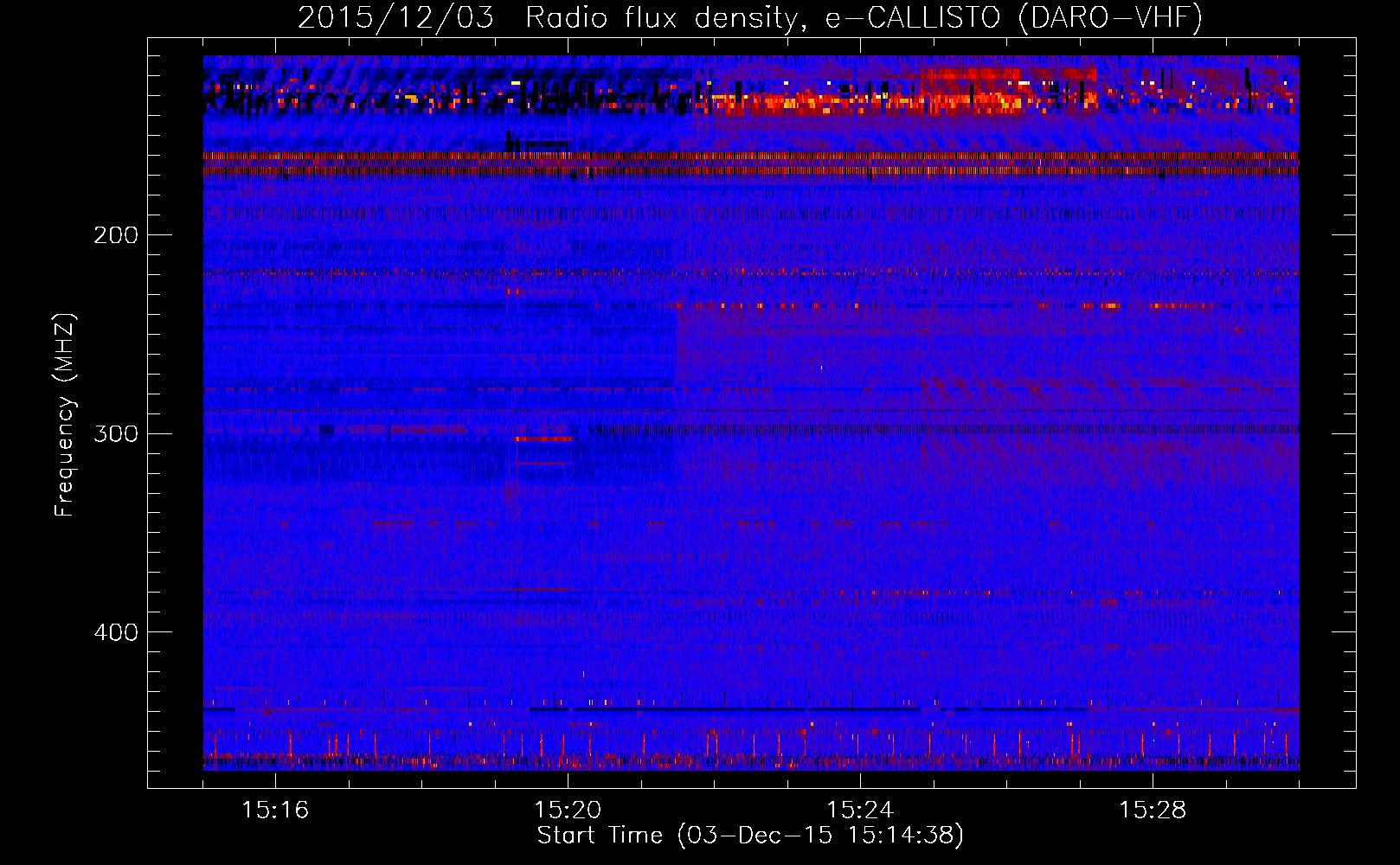Image resolution: width=1400 pixels, height=865 pixels.
Task: Select the 'Frequency (MHZ)' axis label
Action: (65, 415)
